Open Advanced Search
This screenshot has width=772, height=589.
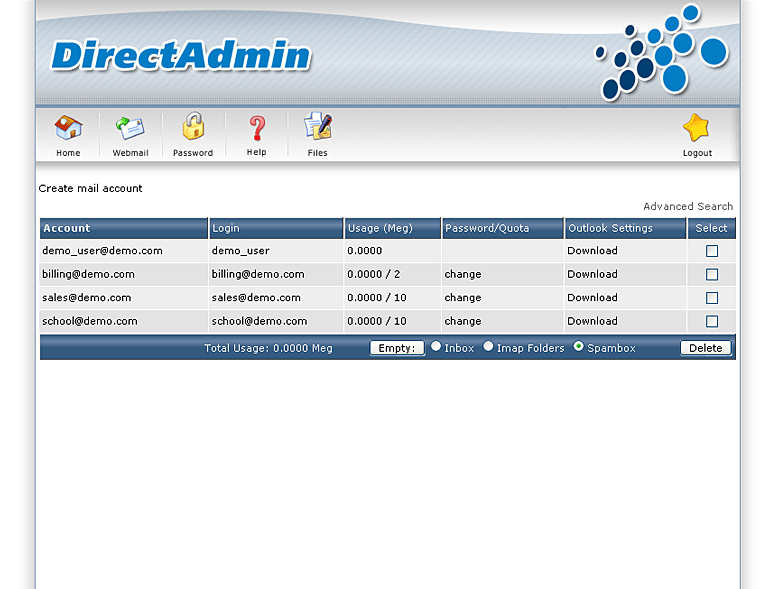click(x=687, y=206)
